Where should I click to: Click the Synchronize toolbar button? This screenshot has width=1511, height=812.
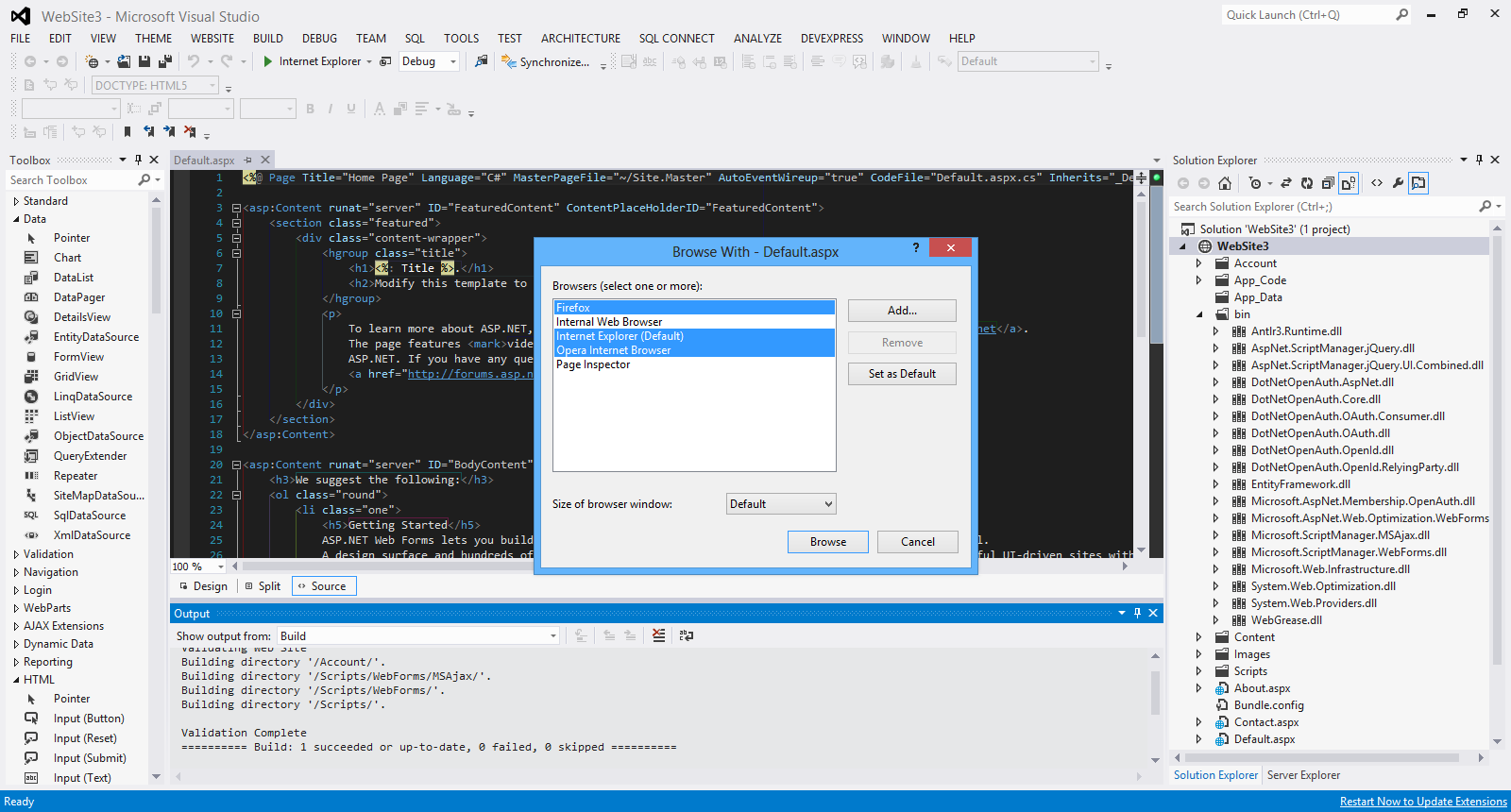(x=547, y=61)
